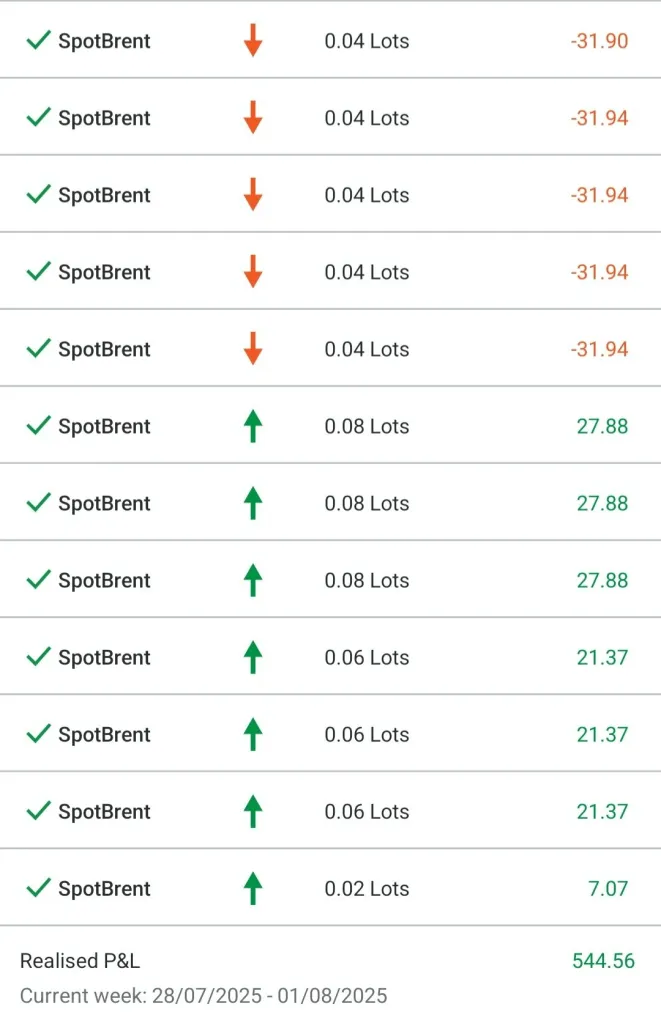Expand the SpotBrent trade showing -31.90
Screen dimensions: 661x1023
[x=104, y=41]
